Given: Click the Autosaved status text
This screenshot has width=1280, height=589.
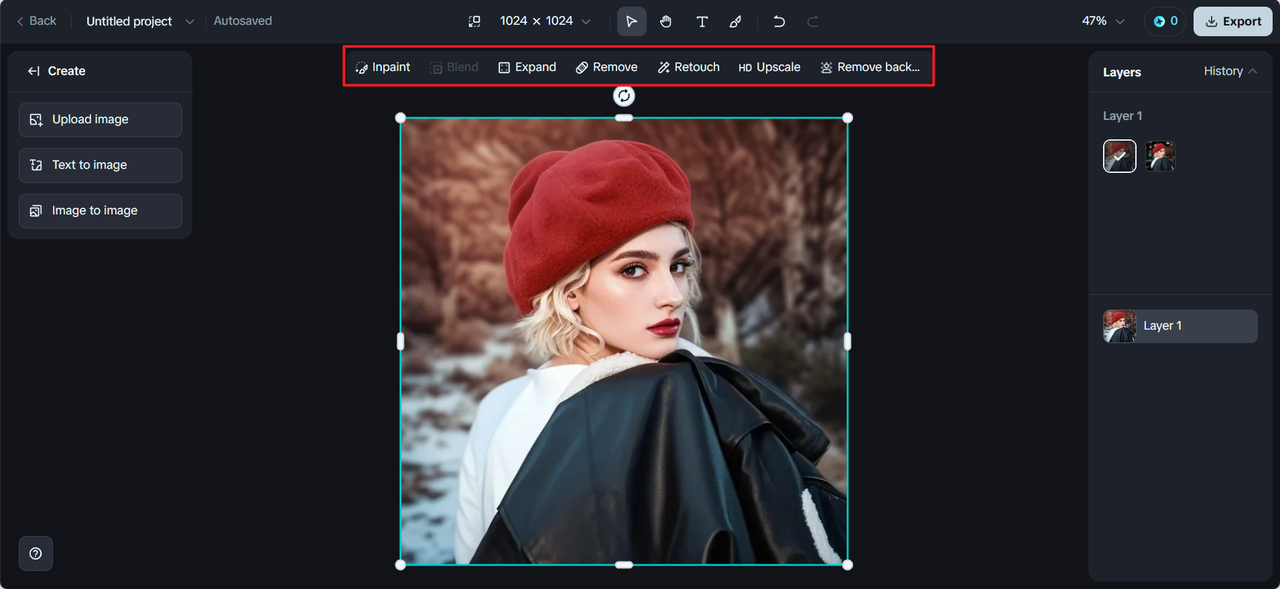Looking at the screenshot, I should point(243,21).
